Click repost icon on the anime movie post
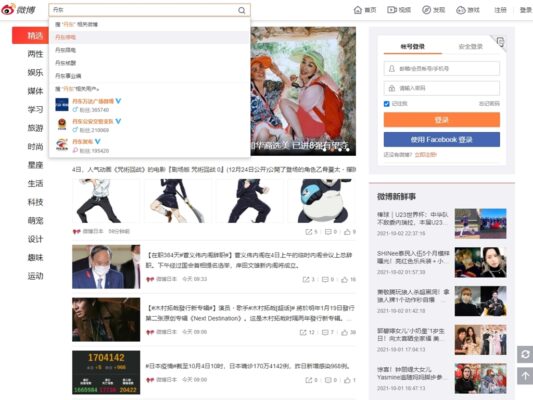This screenshot has width=533, height=400. tap(309, 232)
